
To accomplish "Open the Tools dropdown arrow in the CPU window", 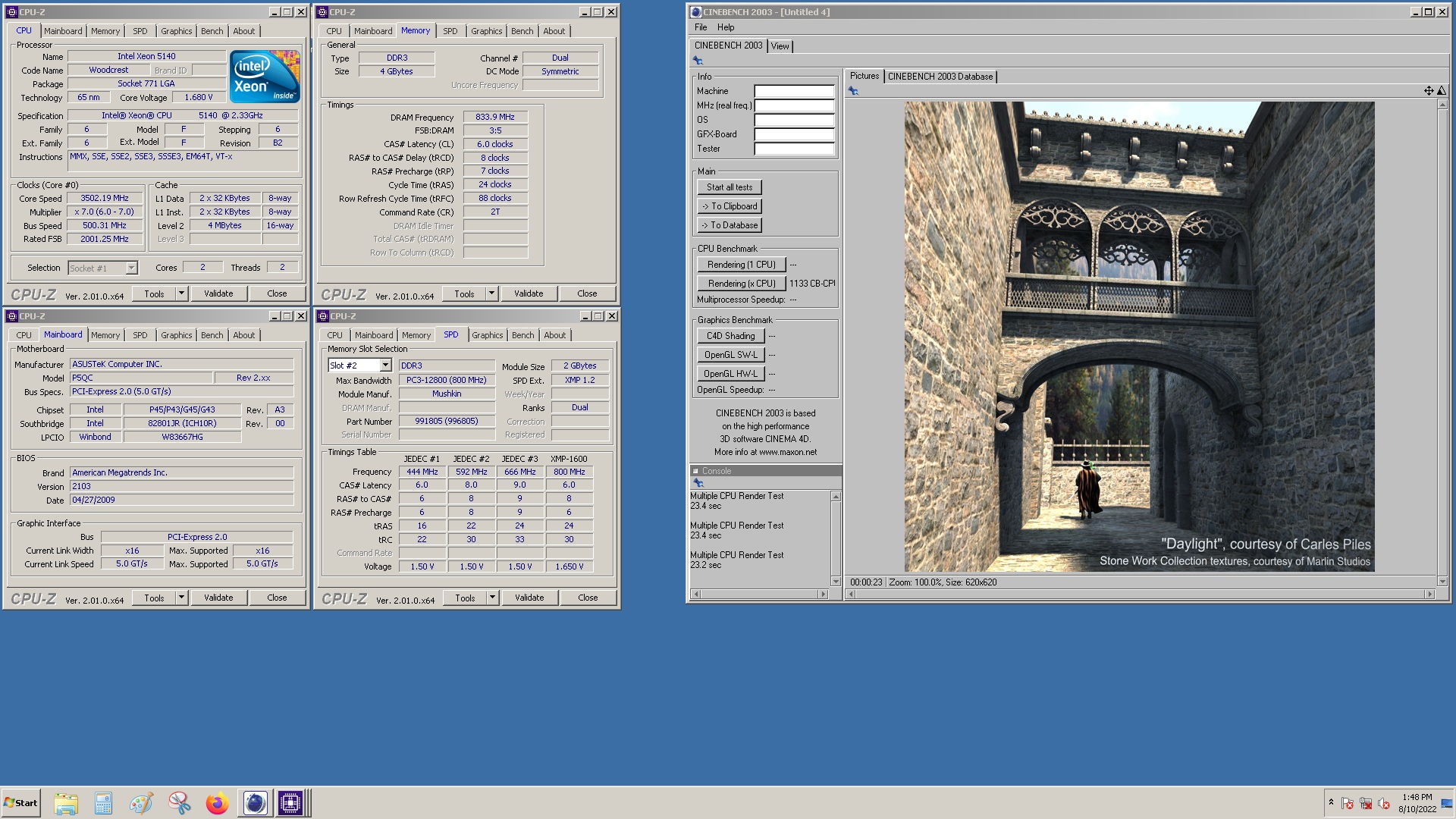I will point(181,293).
